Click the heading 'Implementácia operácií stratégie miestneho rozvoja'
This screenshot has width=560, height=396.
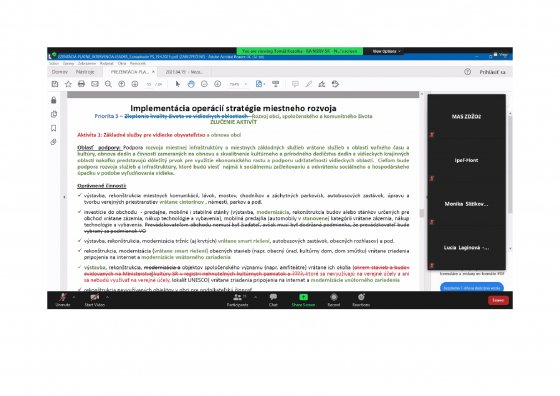pos(233,108)
